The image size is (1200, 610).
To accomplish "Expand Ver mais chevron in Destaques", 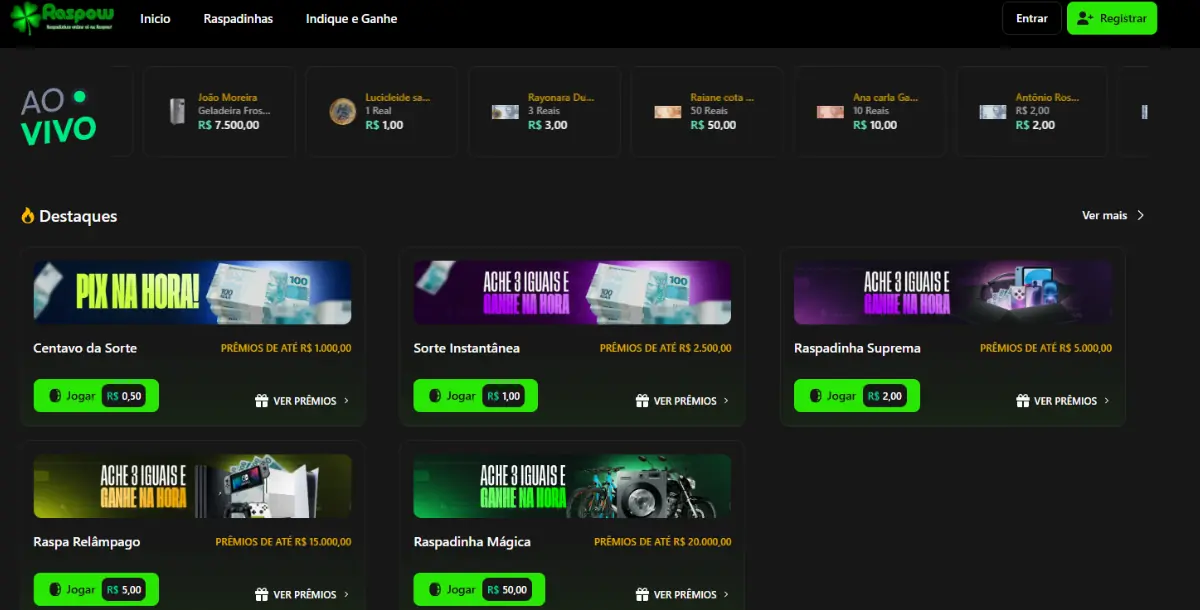I will (x=1140, y=216).
